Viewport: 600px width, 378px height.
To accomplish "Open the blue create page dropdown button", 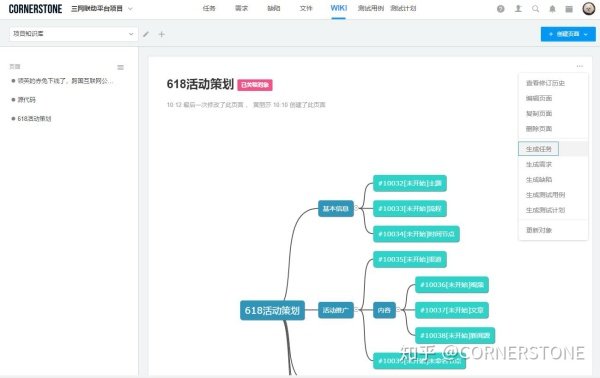I will coord(568,34).
